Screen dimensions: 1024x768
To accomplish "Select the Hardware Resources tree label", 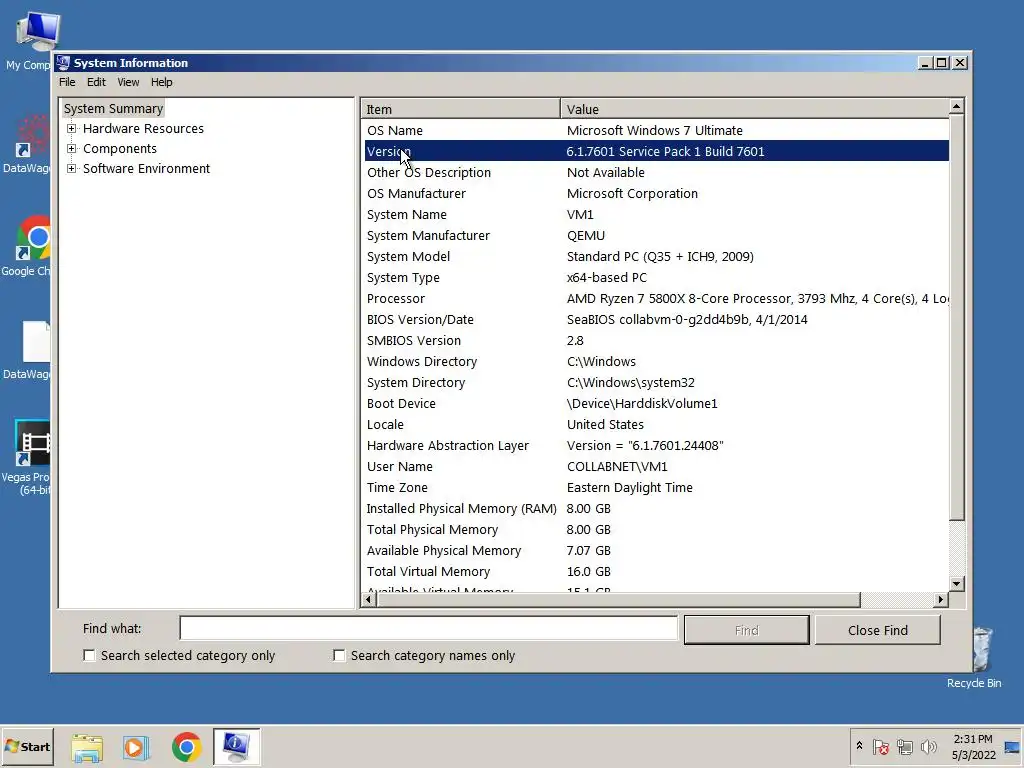I will (x=143, y=129).
